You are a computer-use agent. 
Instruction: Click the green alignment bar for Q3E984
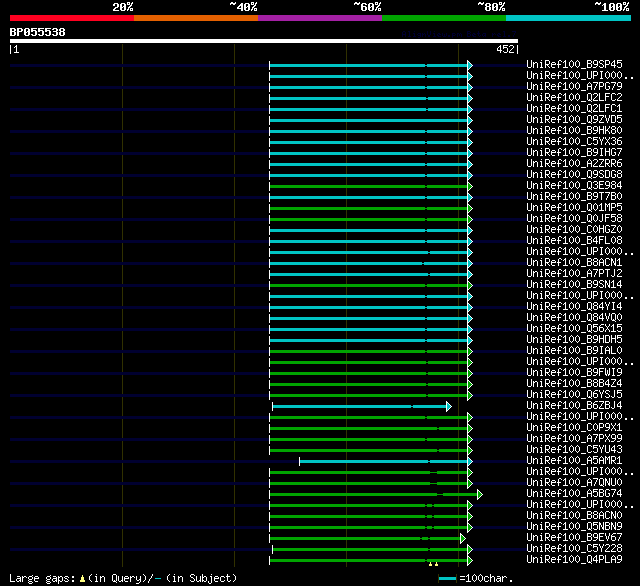(369, 186)
